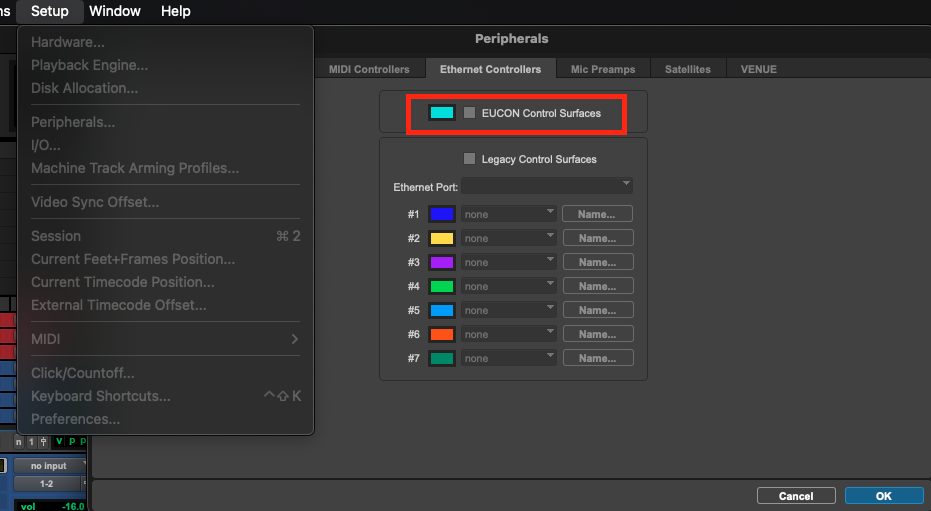Open controller #7 type dropdown
Screen dimensions: 931x511
point(509,358)
